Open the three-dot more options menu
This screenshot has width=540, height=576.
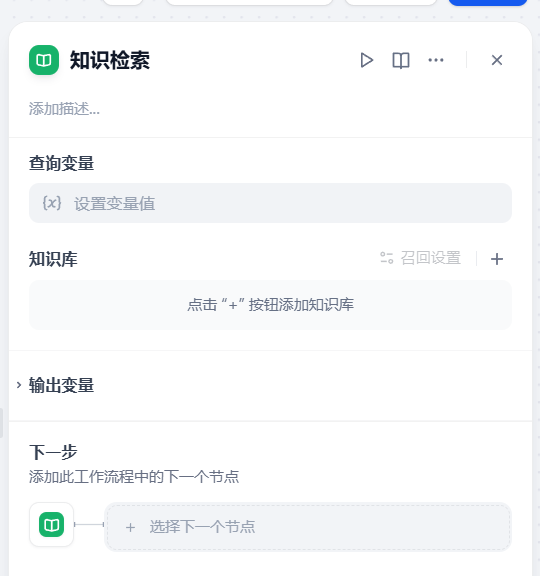(436, 60)
